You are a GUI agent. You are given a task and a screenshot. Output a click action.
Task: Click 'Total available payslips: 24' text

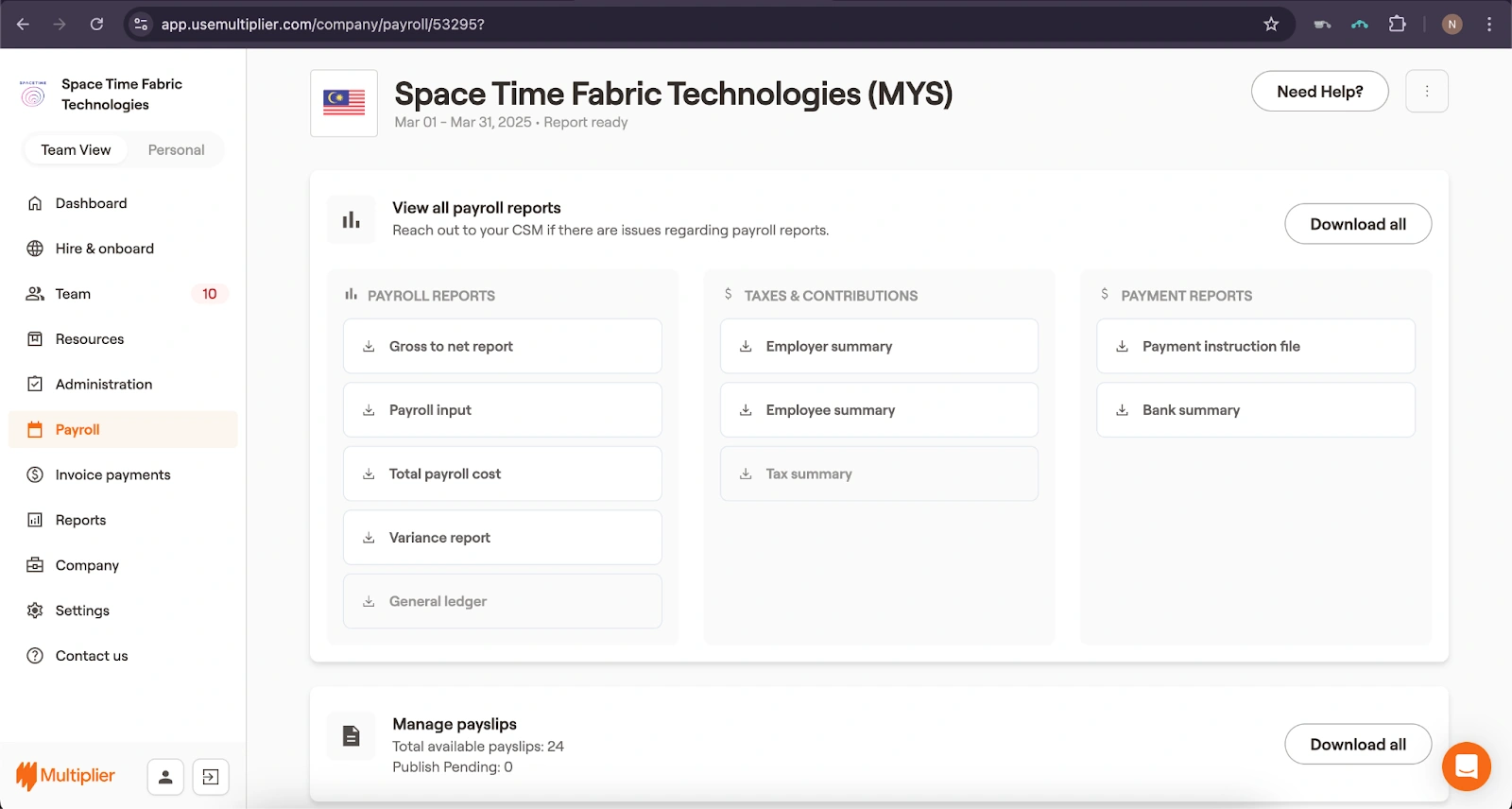click(x=478, y=747)
